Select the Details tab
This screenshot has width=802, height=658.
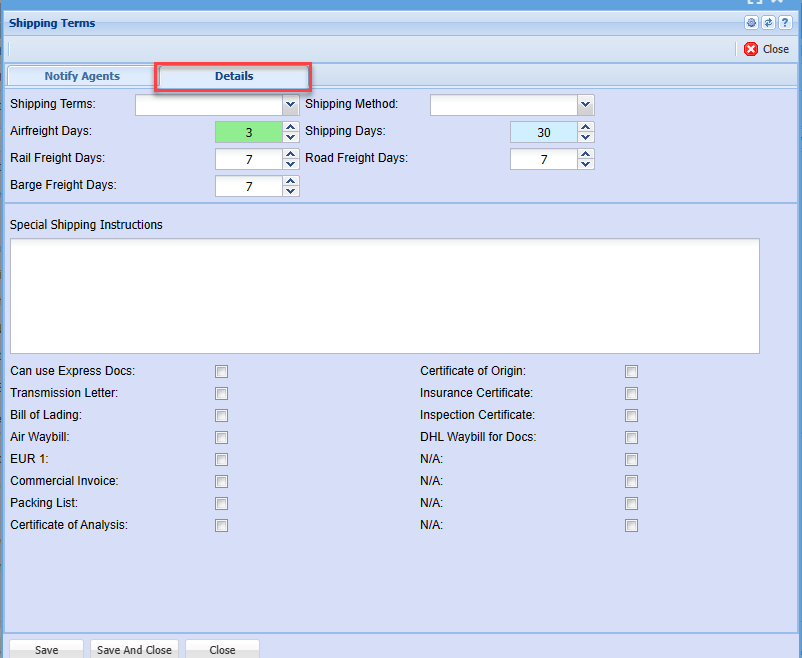coord(234,76)
